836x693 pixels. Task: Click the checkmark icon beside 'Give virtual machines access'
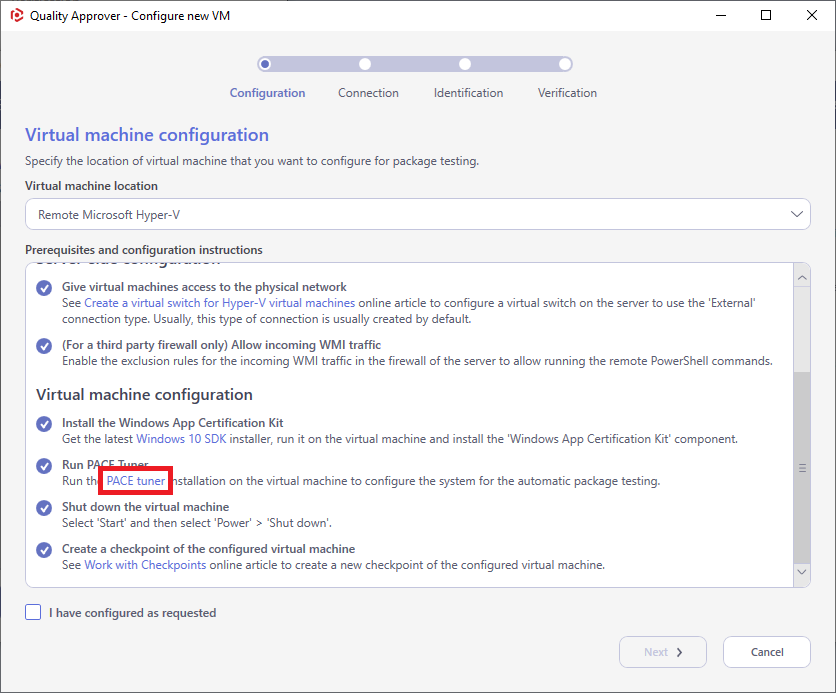[44, 288]
